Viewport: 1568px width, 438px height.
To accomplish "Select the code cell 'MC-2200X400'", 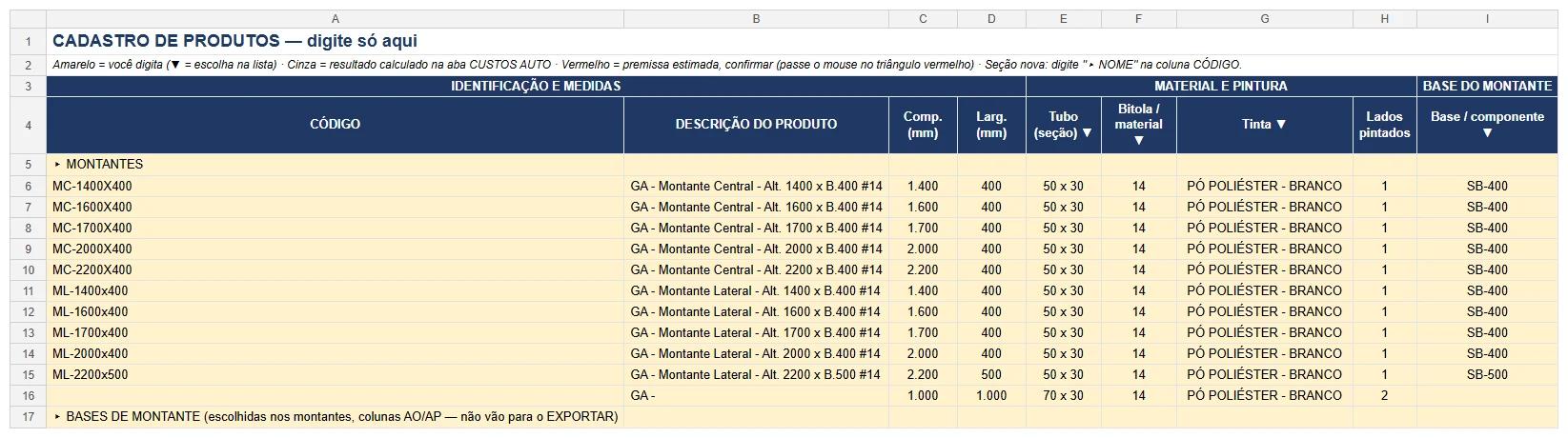I will (x=335, y=269).
